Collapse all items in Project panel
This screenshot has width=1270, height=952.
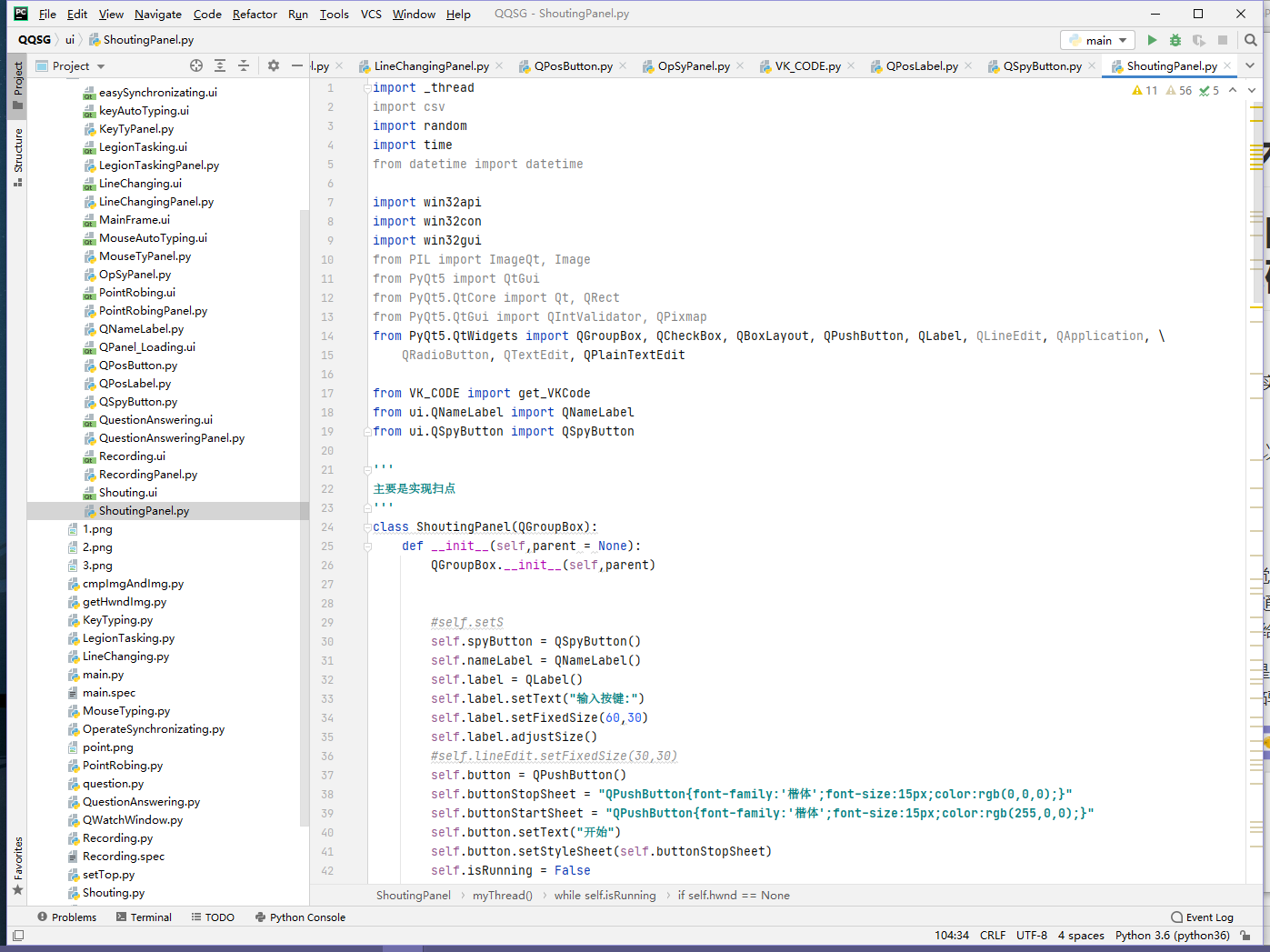coord(244,65)
